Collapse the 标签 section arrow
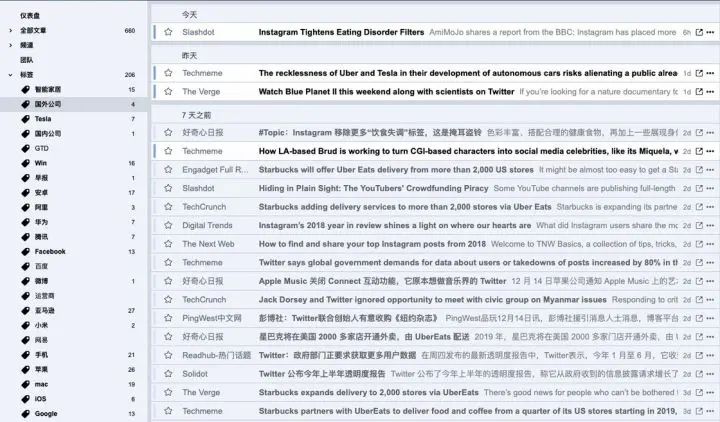This screenshot has height=422, width=720. pos(11,74)
